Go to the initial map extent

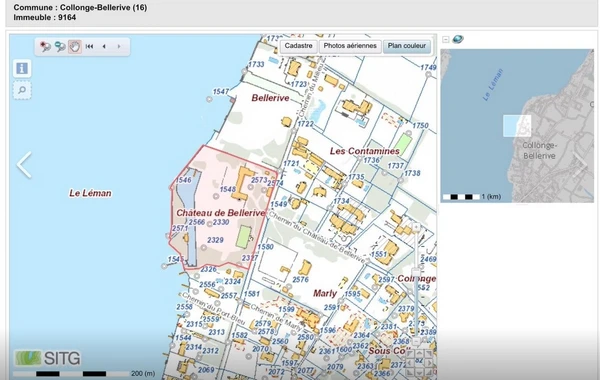(x=90, y=46)
